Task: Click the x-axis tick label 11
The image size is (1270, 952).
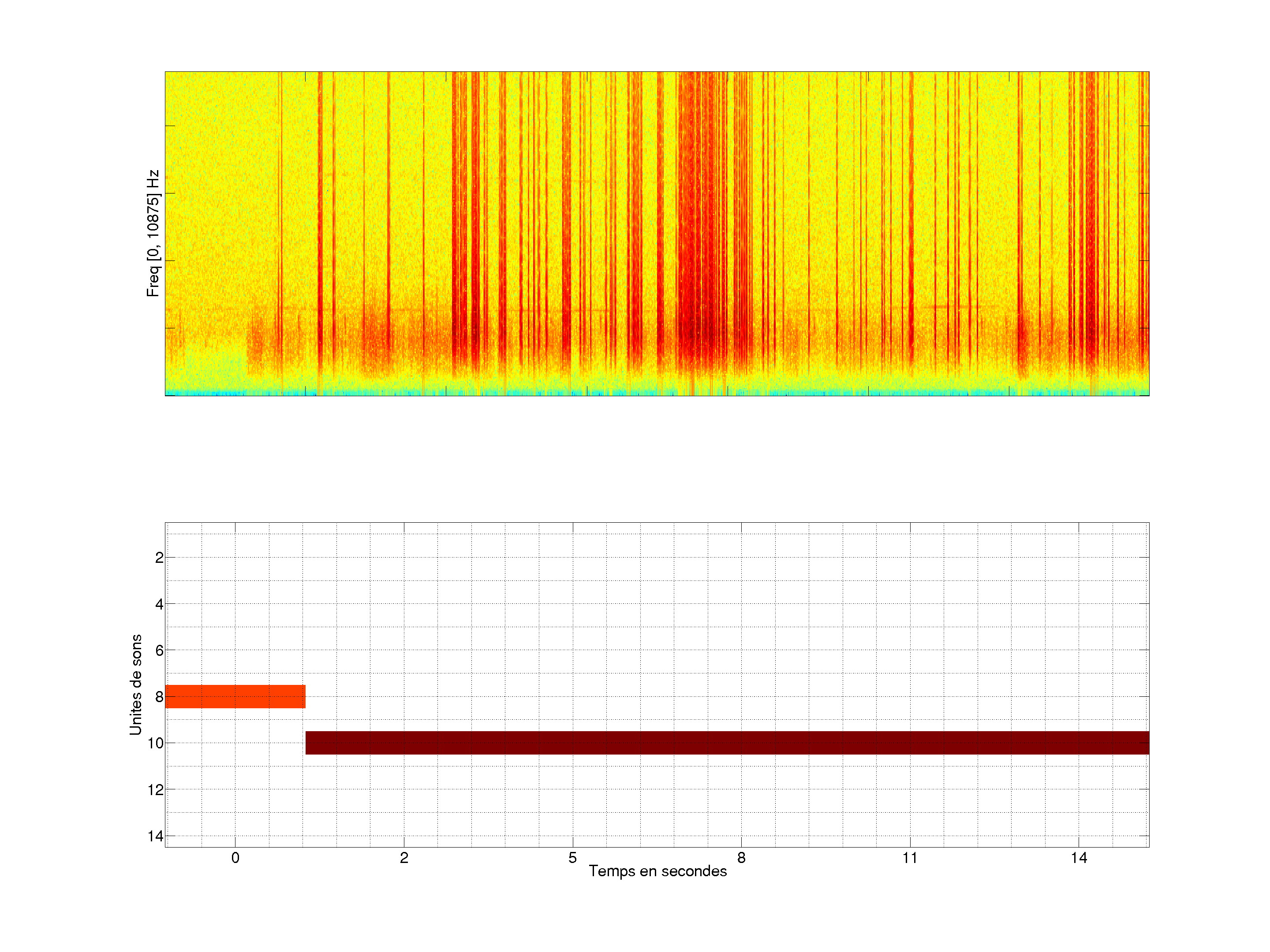Action: coord(909,858)
